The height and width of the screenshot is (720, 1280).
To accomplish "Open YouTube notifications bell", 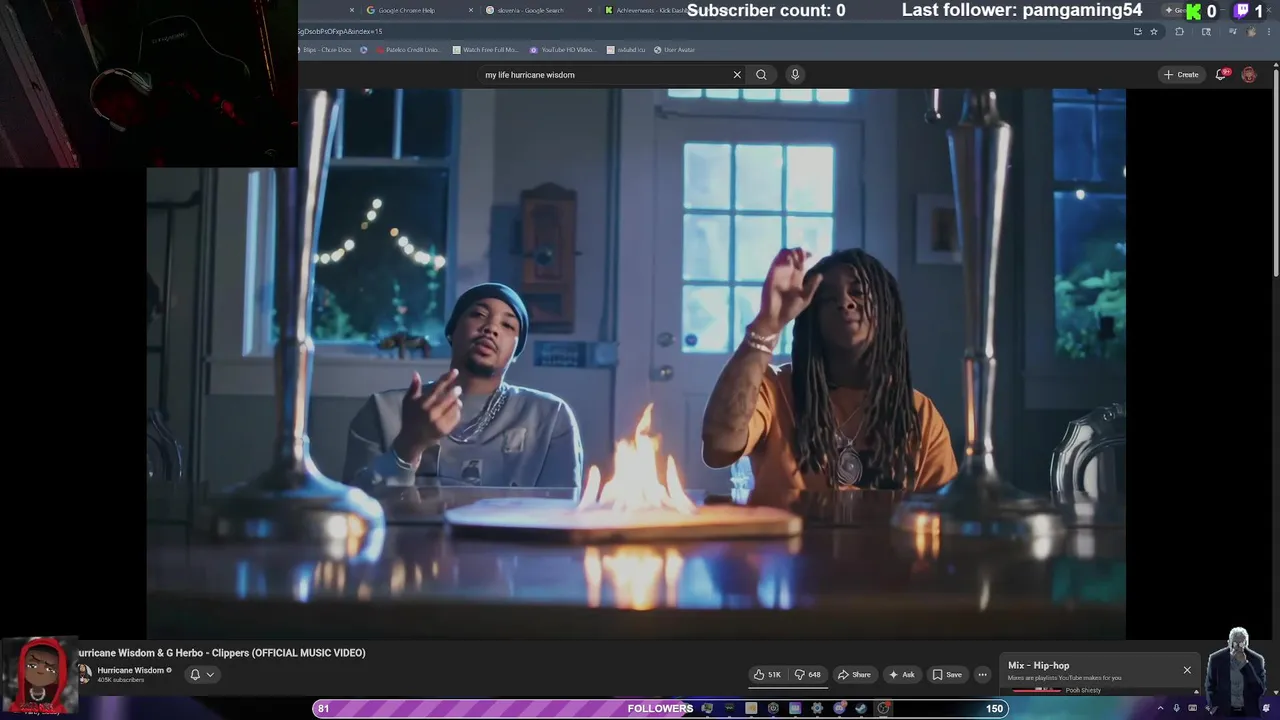I will coord(1221,74).
